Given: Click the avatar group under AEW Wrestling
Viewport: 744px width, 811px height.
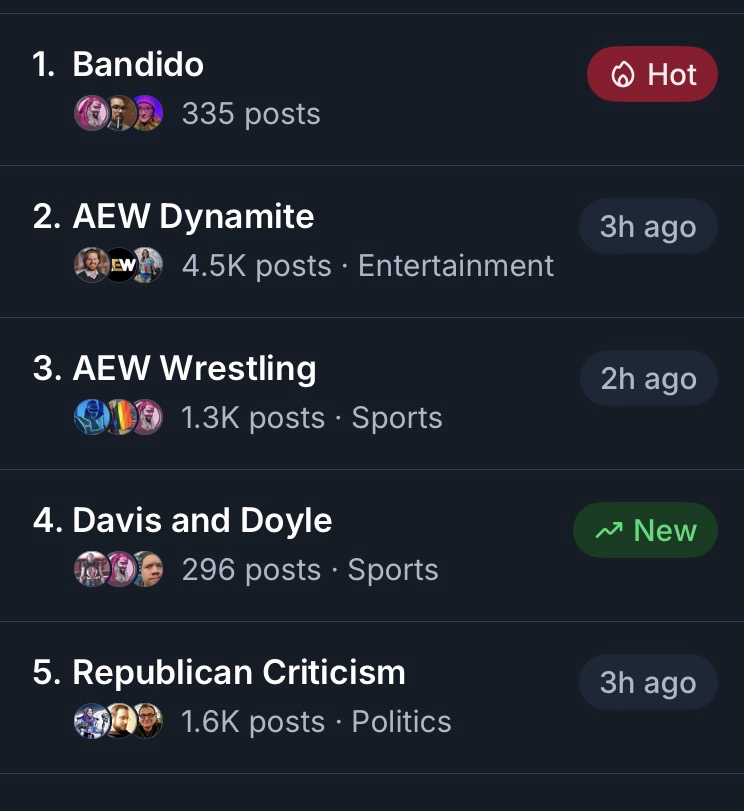Looking at the screenshot, I should click(118, 418).
